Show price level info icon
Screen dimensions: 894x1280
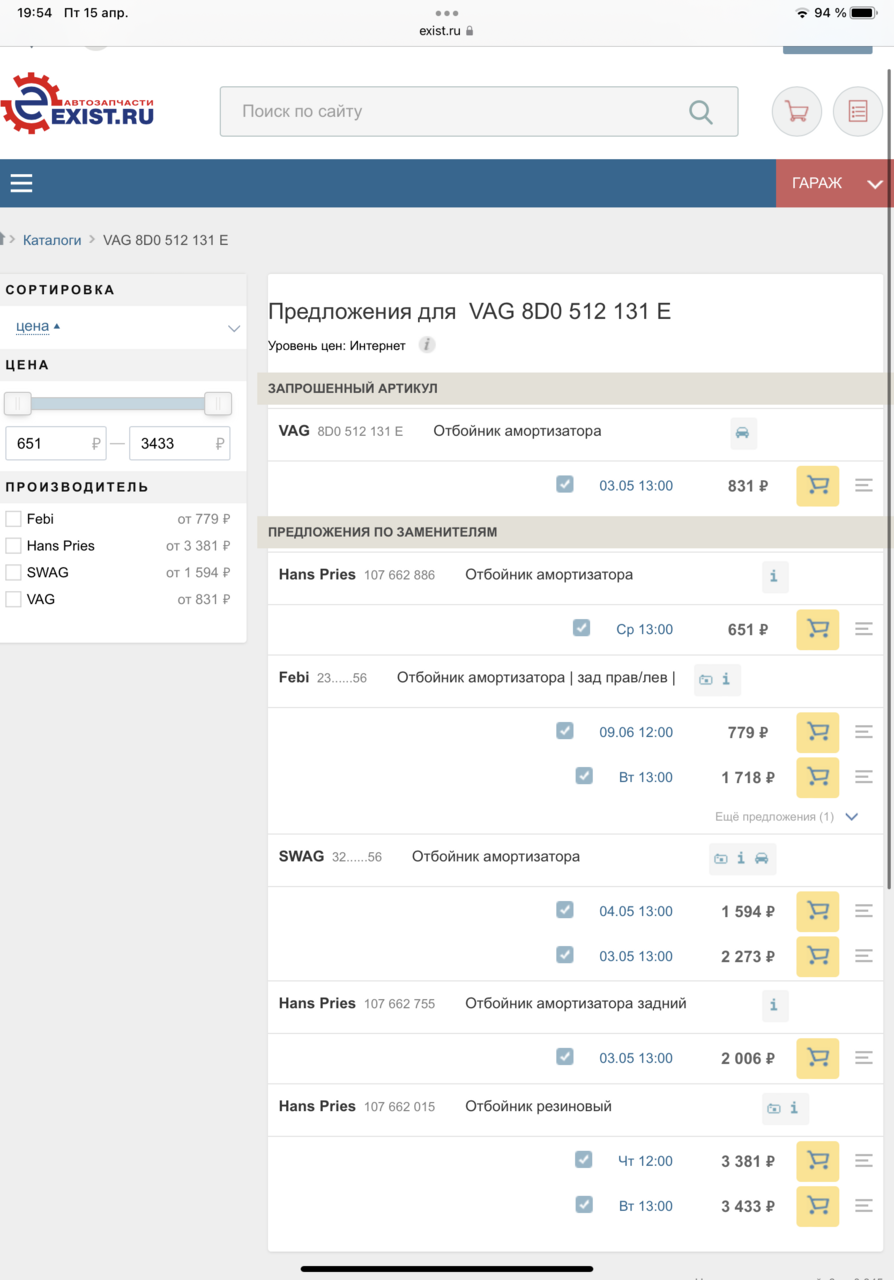427,345
